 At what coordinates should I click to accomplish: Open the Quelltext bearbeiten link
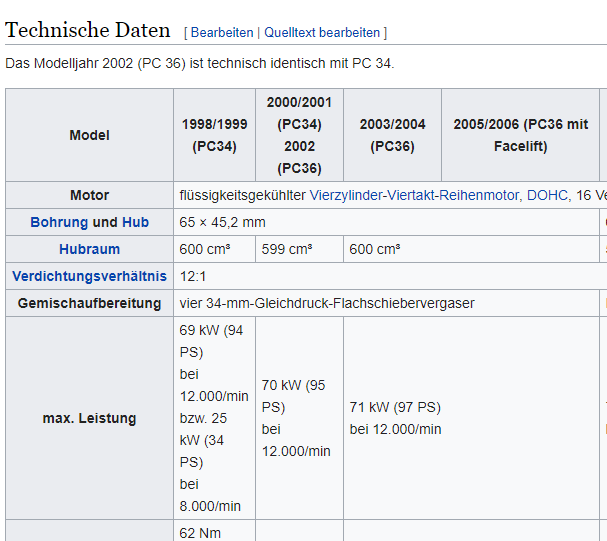tap(322, 33)
